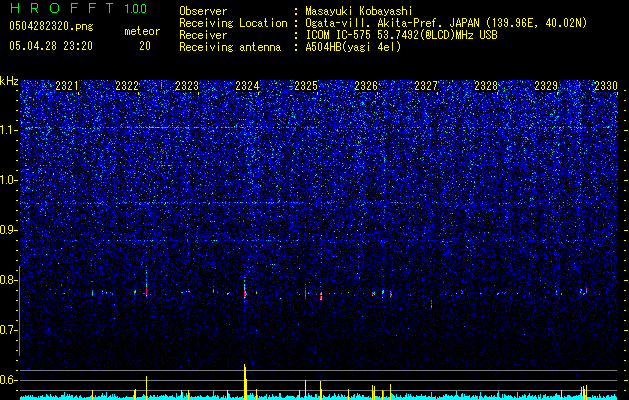
Task: Select the file name 0504282320.png
Action: click(51, 26)
